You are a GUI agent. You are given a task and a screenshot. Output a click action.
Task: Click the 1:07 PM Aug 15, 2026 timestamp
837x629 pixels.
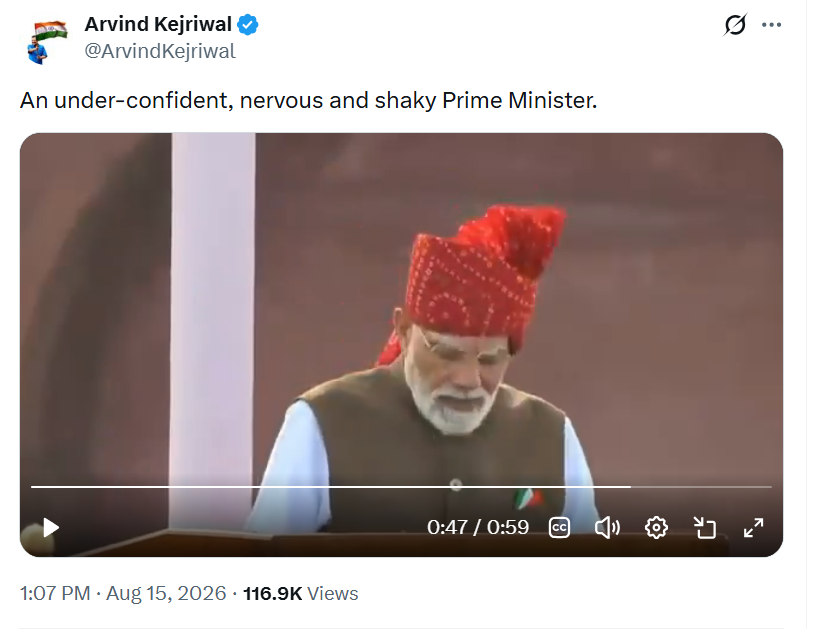(123, 593)
